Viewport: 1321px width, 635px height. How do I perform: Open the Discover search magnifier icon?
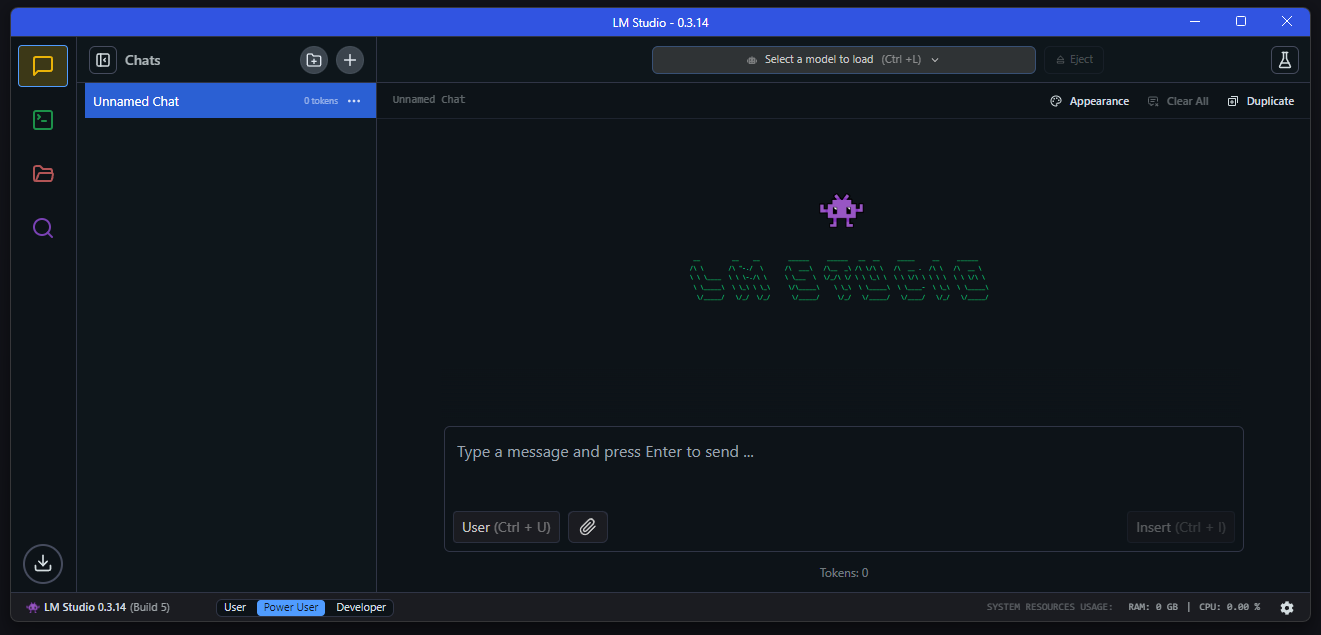pyautogui.click(x=43, y=228)
